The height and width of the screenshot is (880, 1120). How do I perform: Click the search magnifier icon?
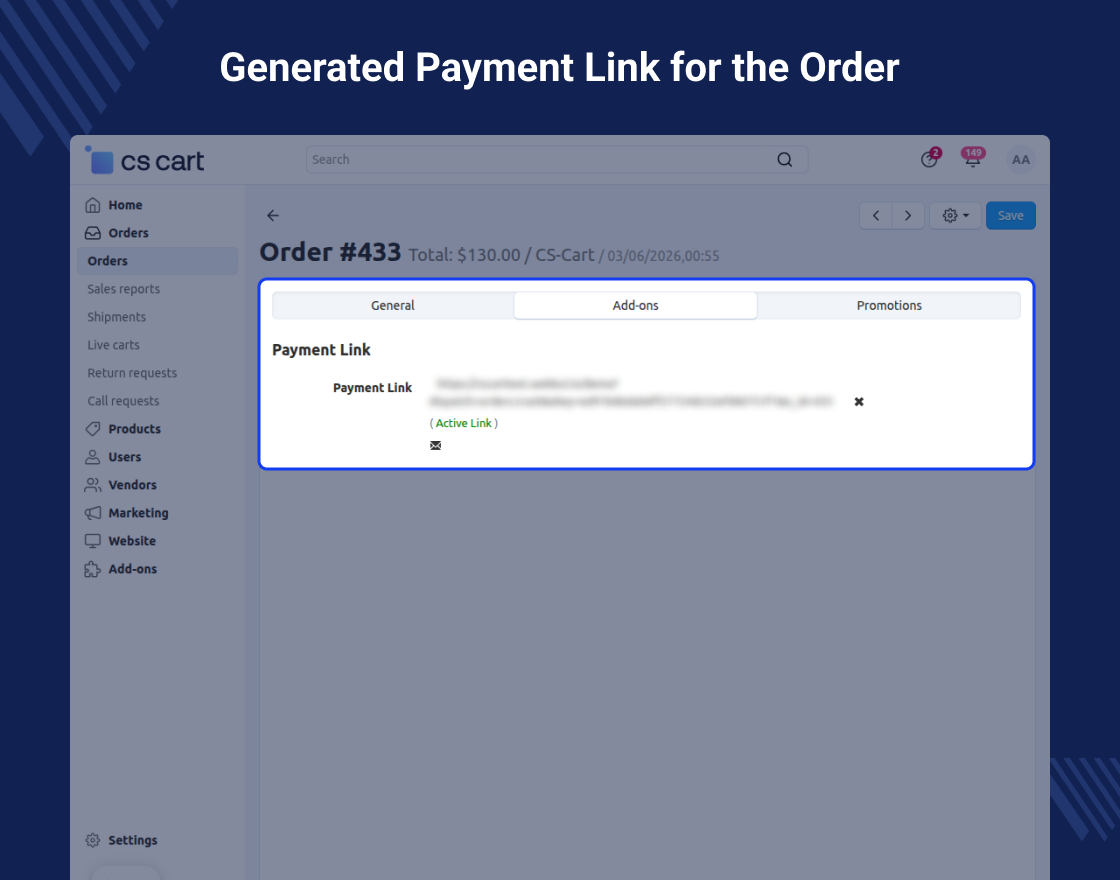pos(785,160)
